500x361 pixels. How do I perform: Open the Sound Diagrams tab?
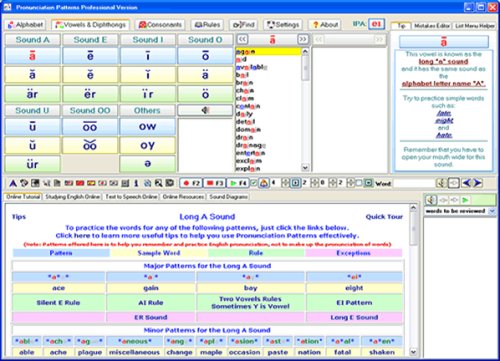click(228, 197)
